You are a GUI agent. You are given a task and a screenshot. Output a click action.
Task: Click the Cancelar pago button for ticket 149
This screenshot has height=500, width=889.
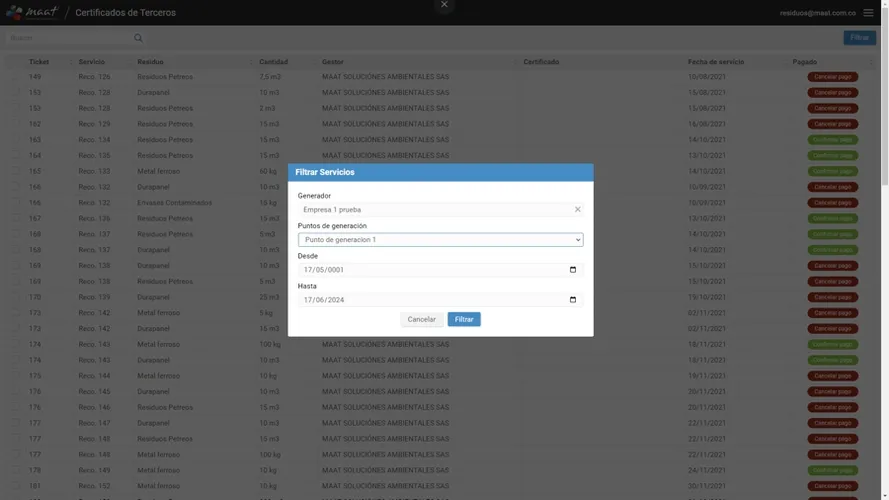832,77
